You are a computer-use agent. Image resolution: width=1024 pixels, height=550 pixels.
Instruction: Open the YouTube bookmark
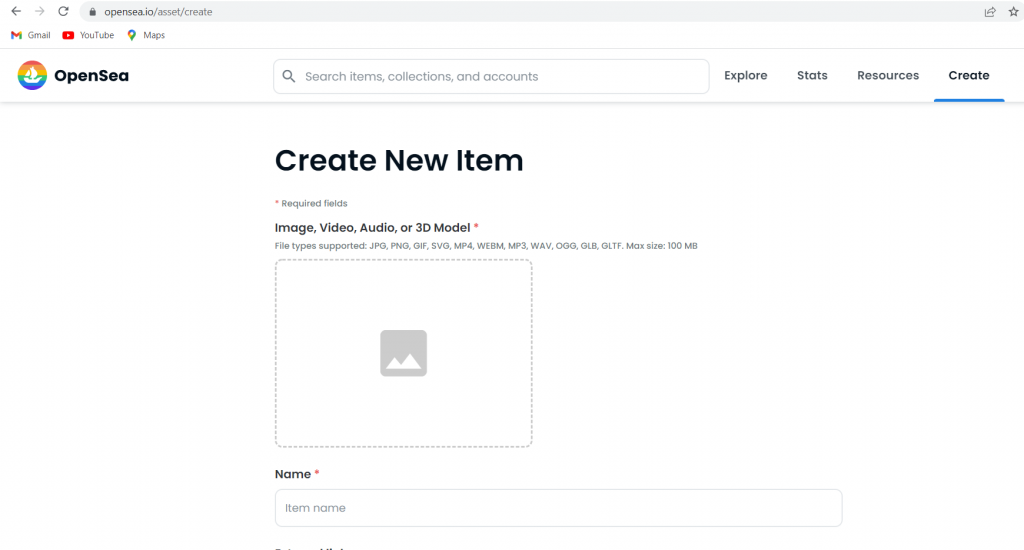tap(88, 35)
